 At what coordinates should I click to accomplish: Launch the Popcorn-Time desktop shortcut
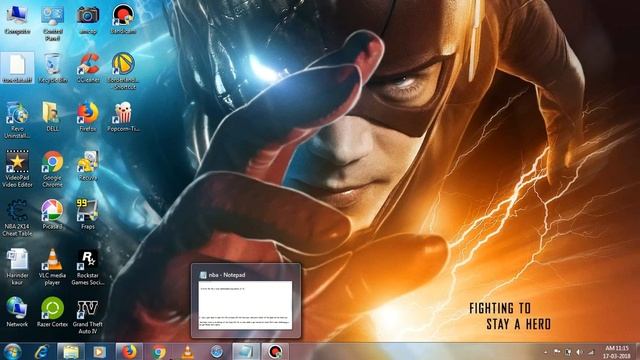[123, 116]
